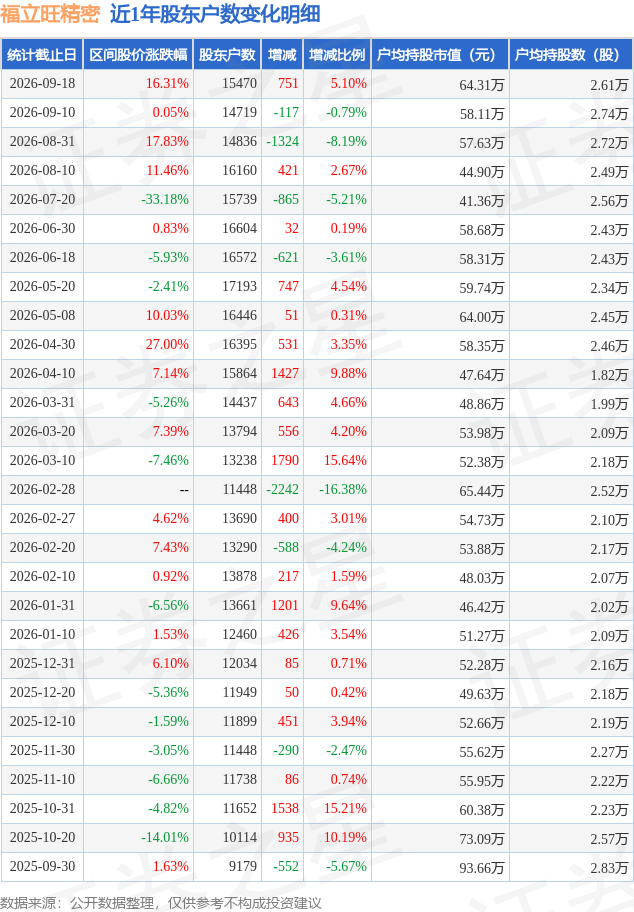Select the 增减 column header
The width and height of the screenshot is (634, 912).
(282, 55)
